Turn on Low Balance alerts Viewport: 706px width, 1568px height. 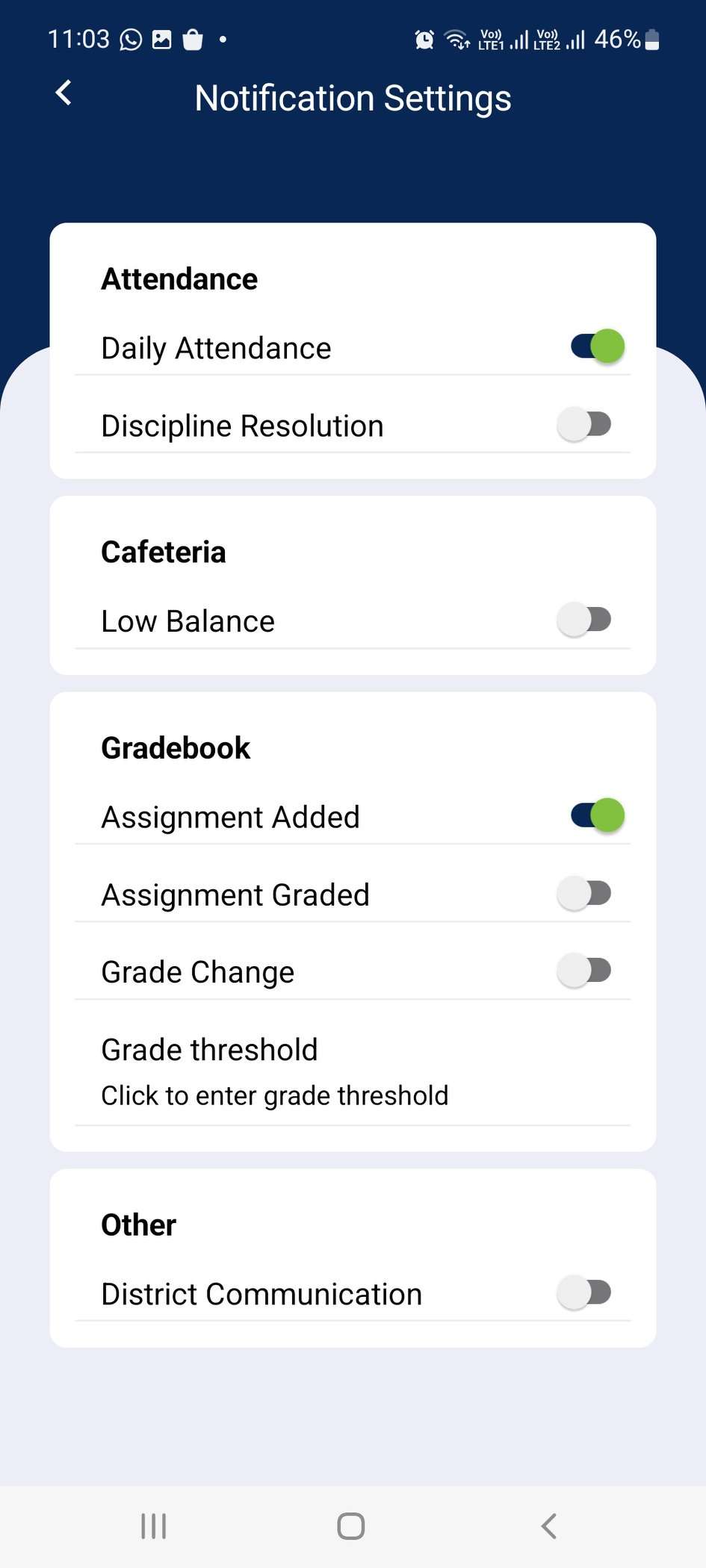point(584,620)
